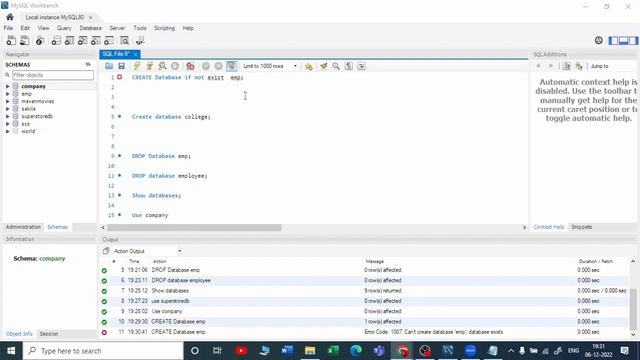Click the editor horizontal scrollbar thumb
Screen dimensions: 640x360
click(x=194, y=227)
